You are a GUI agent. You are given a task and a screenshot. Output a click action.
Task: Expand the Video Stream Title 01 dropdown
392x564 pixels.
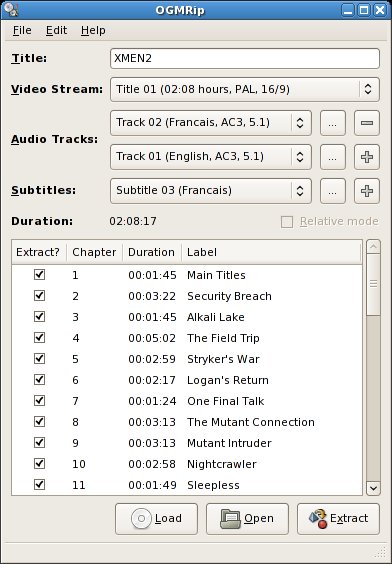coord(245,89)
